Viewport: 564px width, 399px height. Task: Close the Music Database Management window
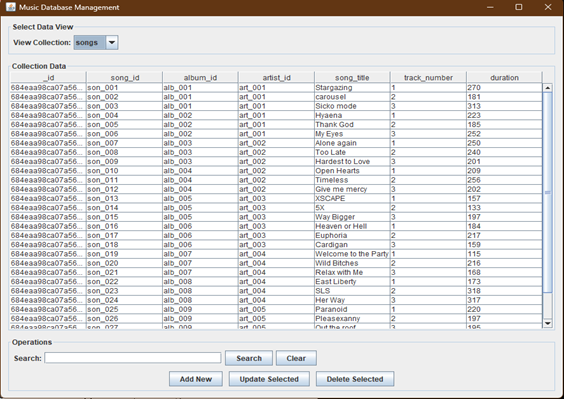[x=548, y=7]
